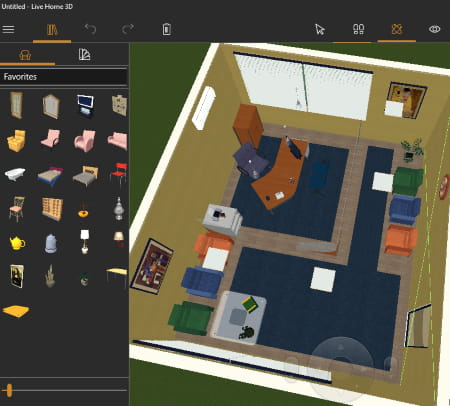Select the pink sofa thumbnail
This screenshot has height=406, width=450.
pyautogui.click(x=117, y=141)
